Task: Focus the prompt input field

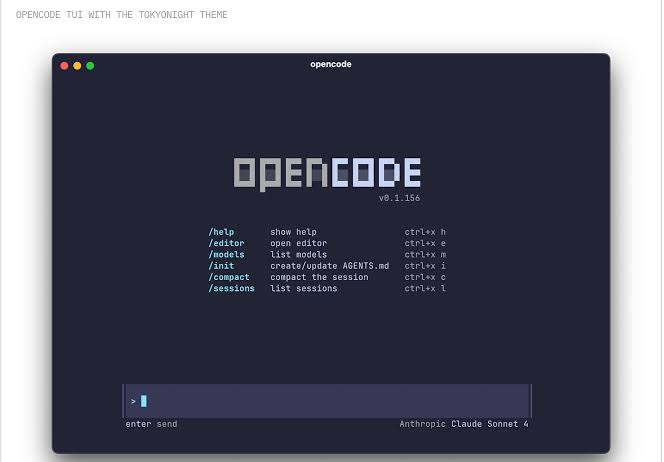Action: (327, 401)
